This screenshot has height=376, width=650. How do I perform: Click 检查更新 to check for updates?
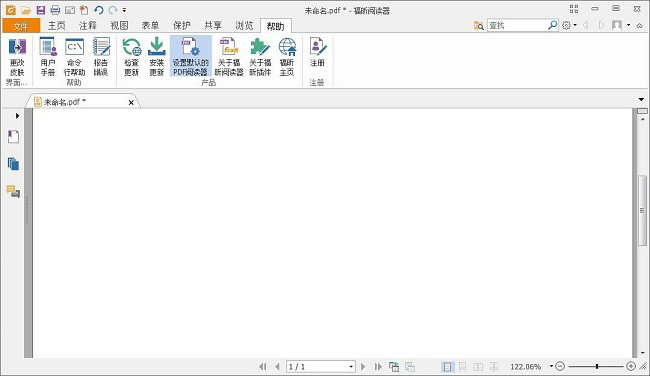[131, 57]
